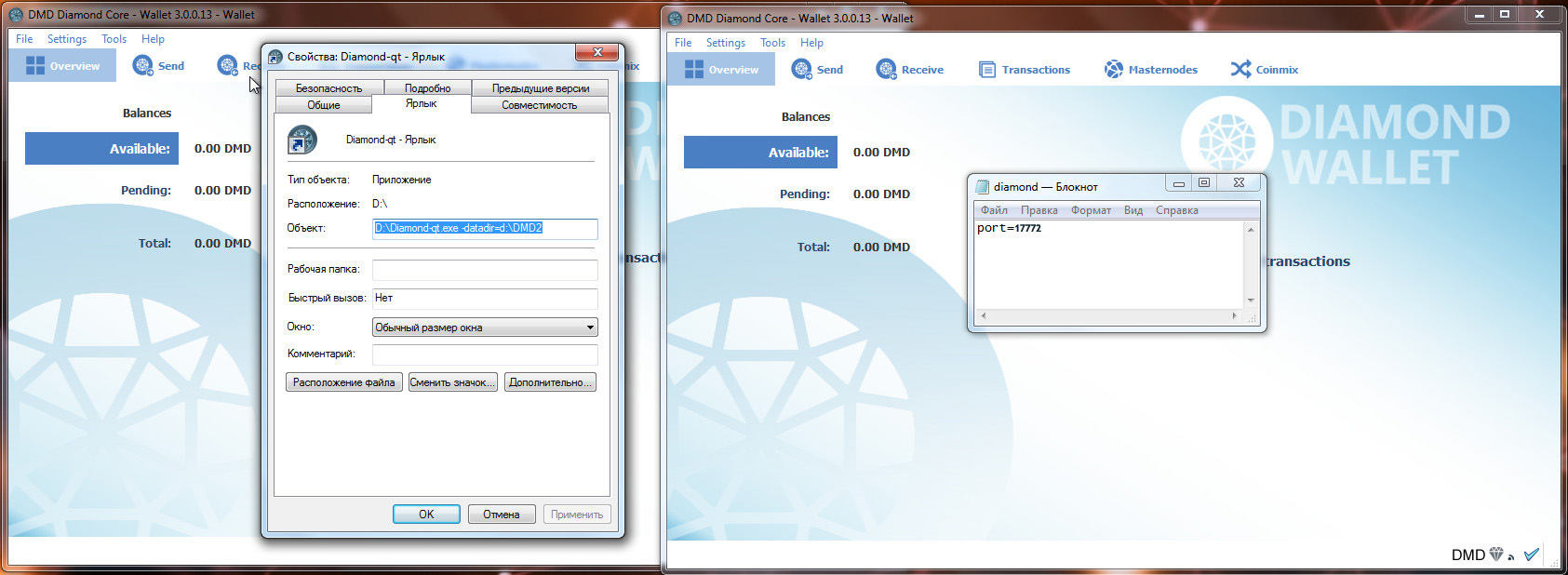Open Settings menu in right wallet

726,43
